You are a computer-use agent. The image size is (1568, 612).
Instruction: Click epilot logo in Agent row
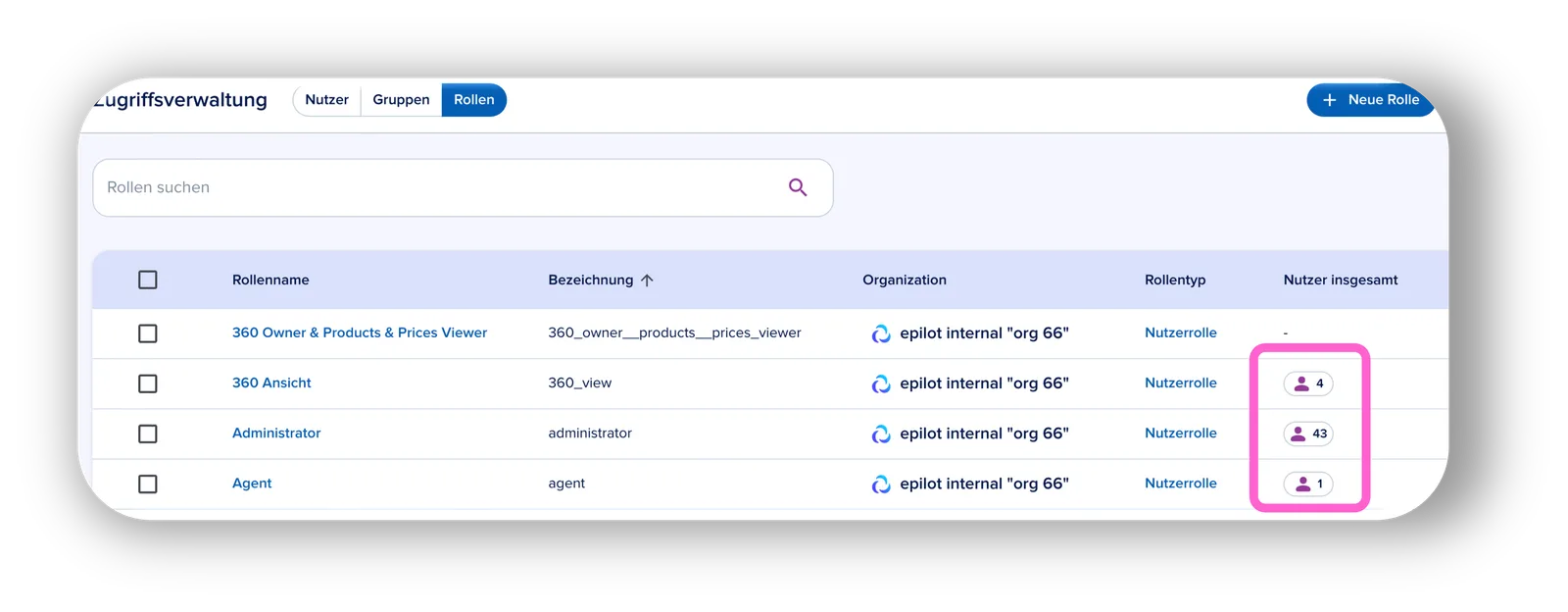coord(881,484)
